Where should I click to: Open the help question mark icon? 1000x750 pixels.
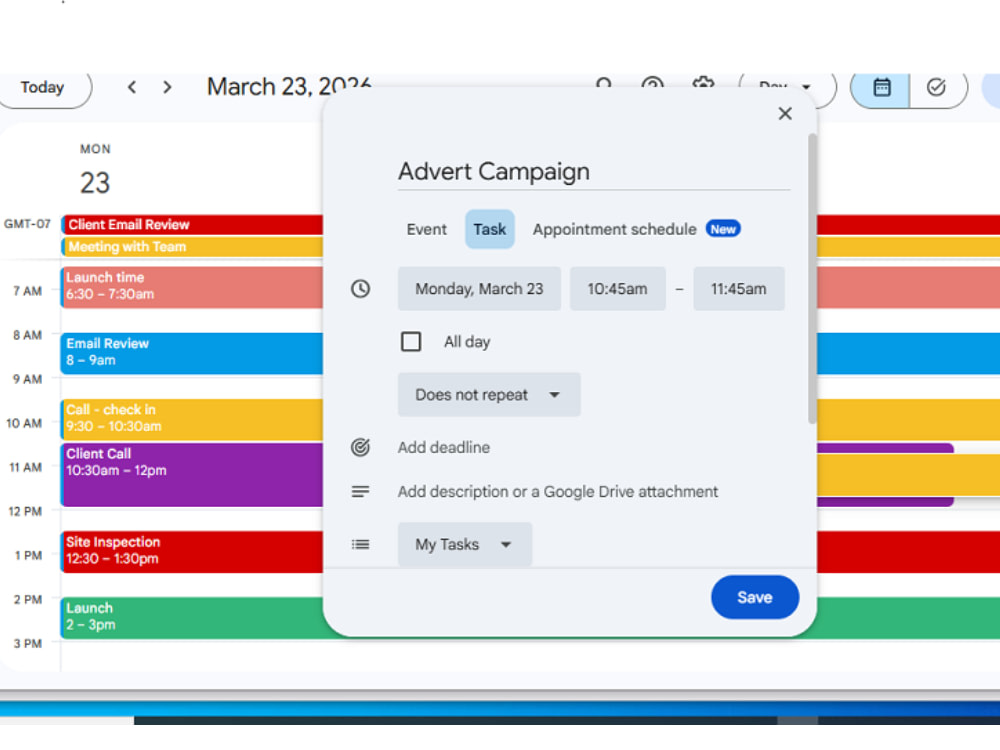click(652, 84)
